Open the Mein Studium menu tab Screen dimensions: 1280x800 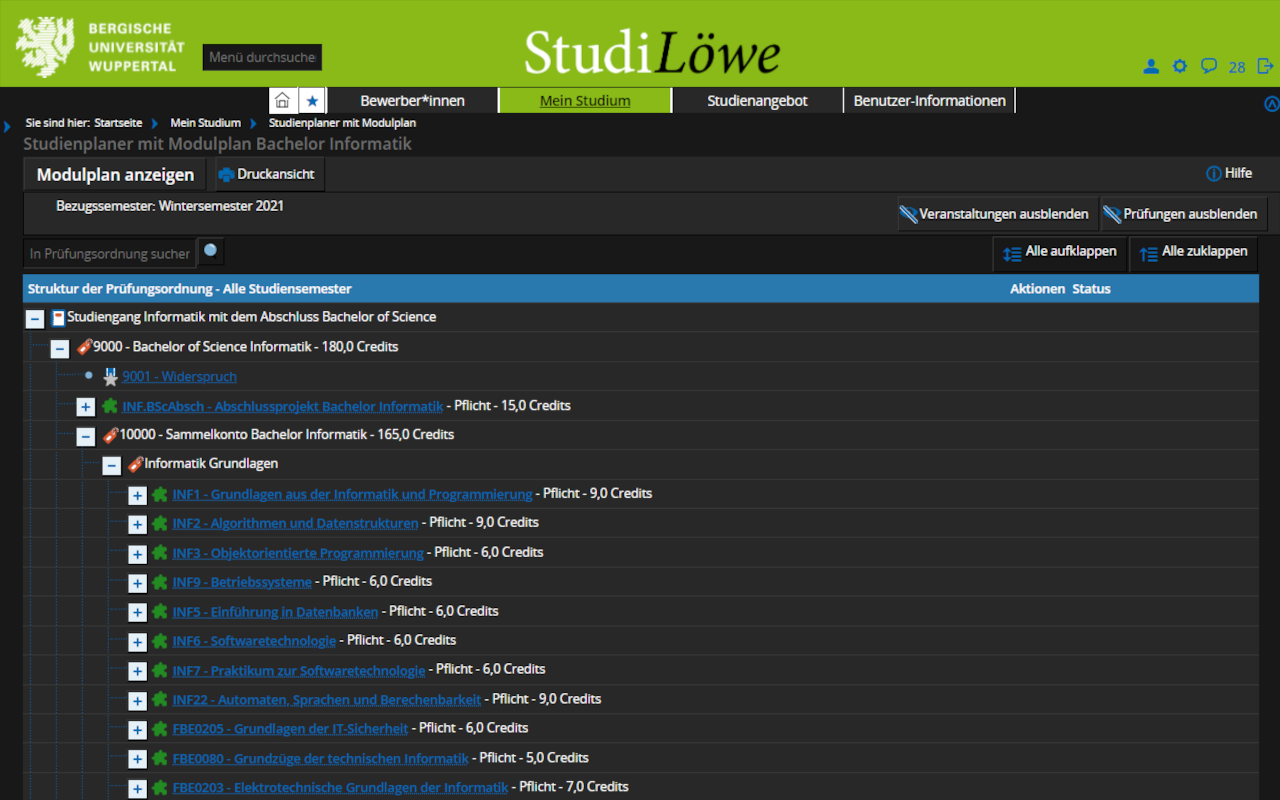[585, 100]
